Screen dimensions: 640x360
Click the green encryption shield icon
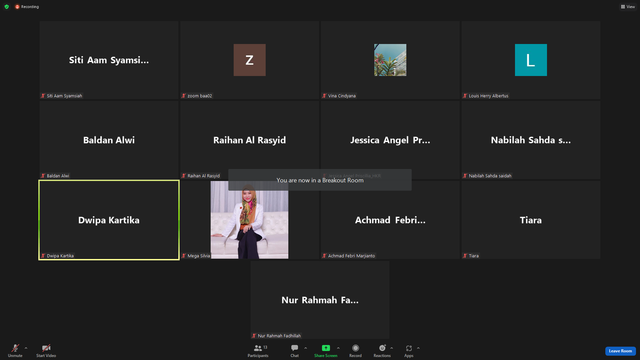point(7,7)
